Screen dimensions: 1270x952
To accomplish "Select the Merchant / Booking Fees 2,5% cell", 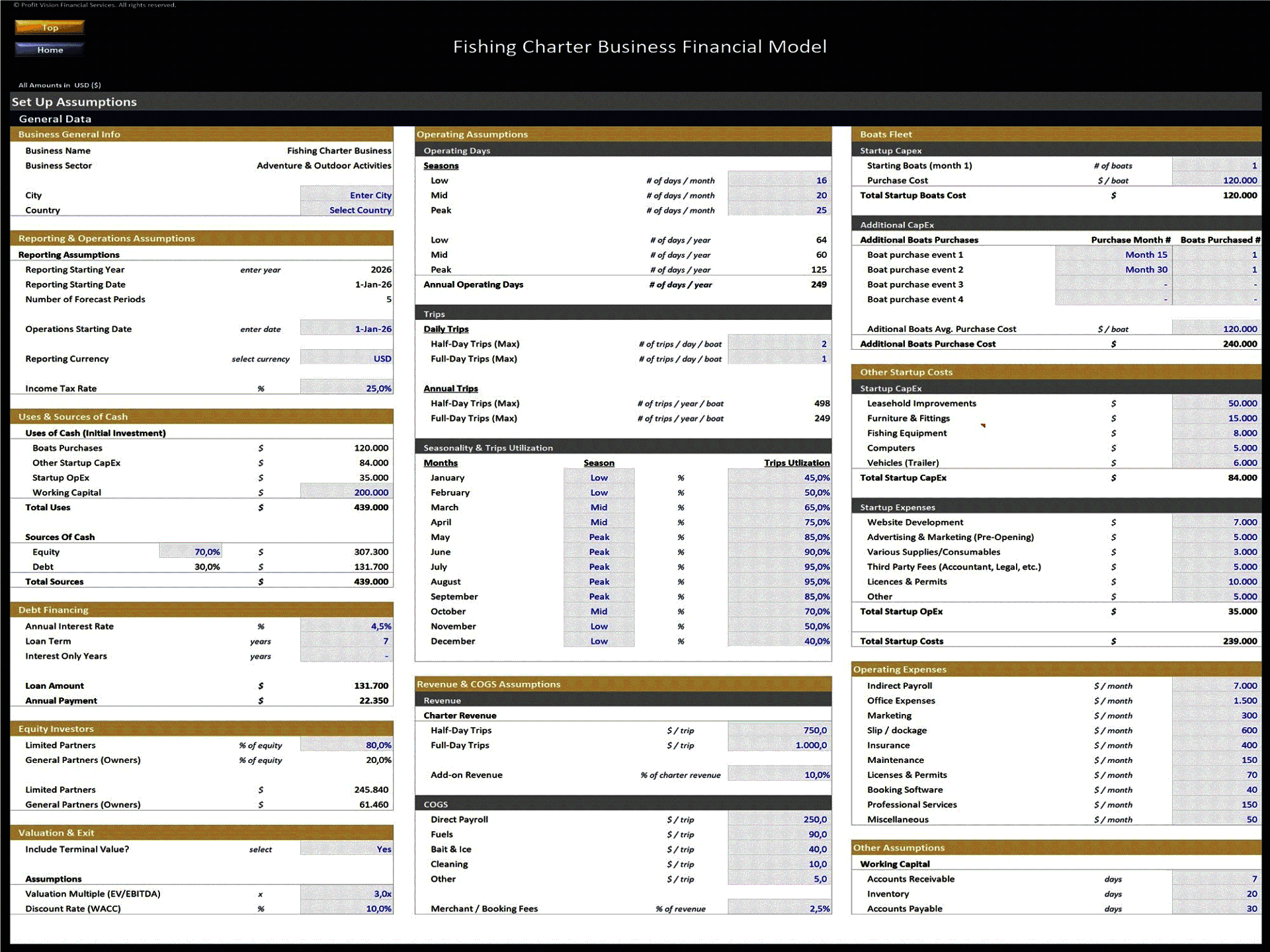I will coord(779,908).
